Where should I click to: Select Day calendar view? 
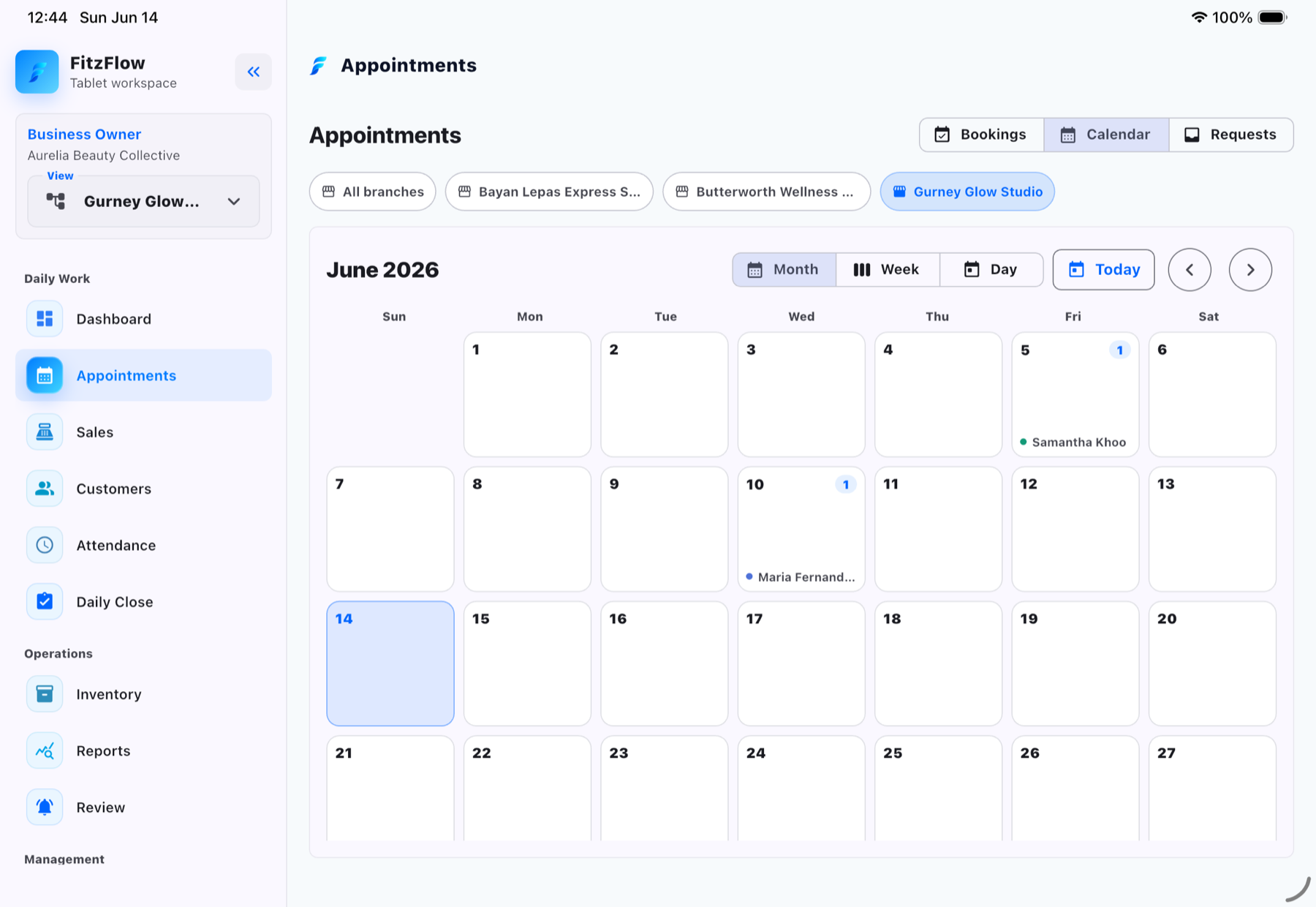[x=991, y=270]
